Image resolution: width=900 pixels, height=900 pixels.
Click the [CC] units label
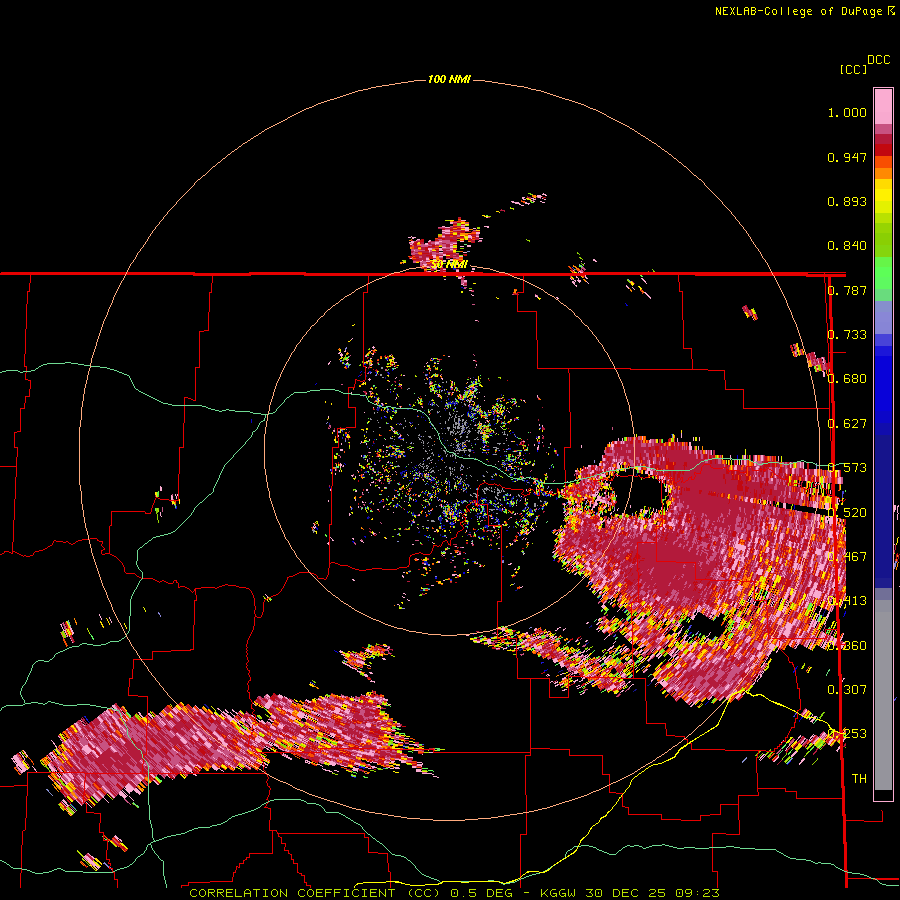click(853, 69)
